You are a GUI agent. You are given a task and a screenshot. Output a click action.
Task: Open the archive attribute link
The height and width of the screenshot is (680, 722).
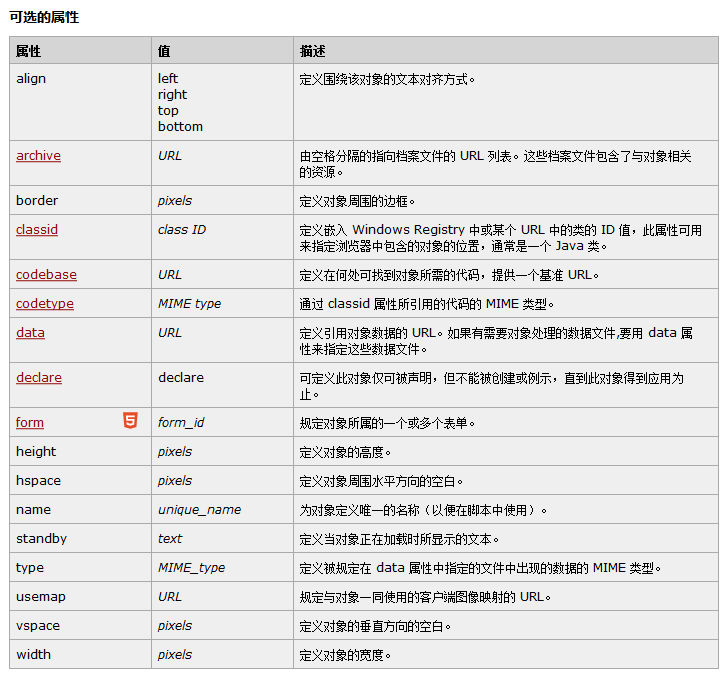click(x=38, y=156)
